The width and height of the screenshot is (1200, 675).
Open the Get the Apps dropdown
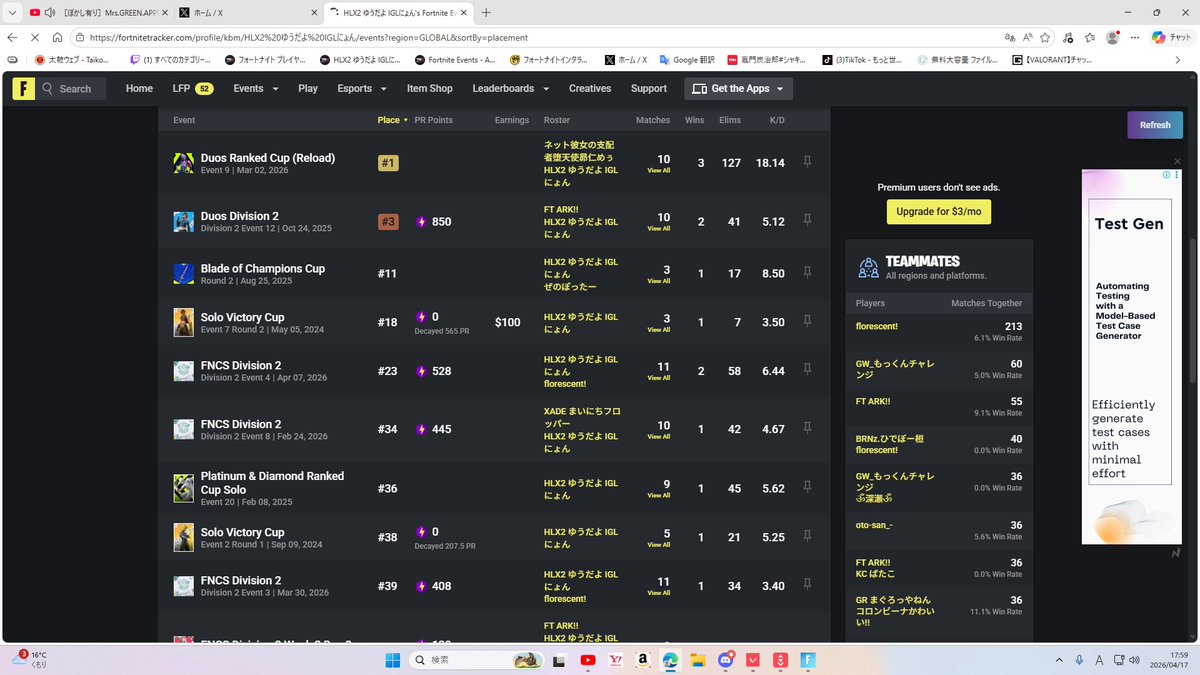pyautogui.click(x=738, y=88)
